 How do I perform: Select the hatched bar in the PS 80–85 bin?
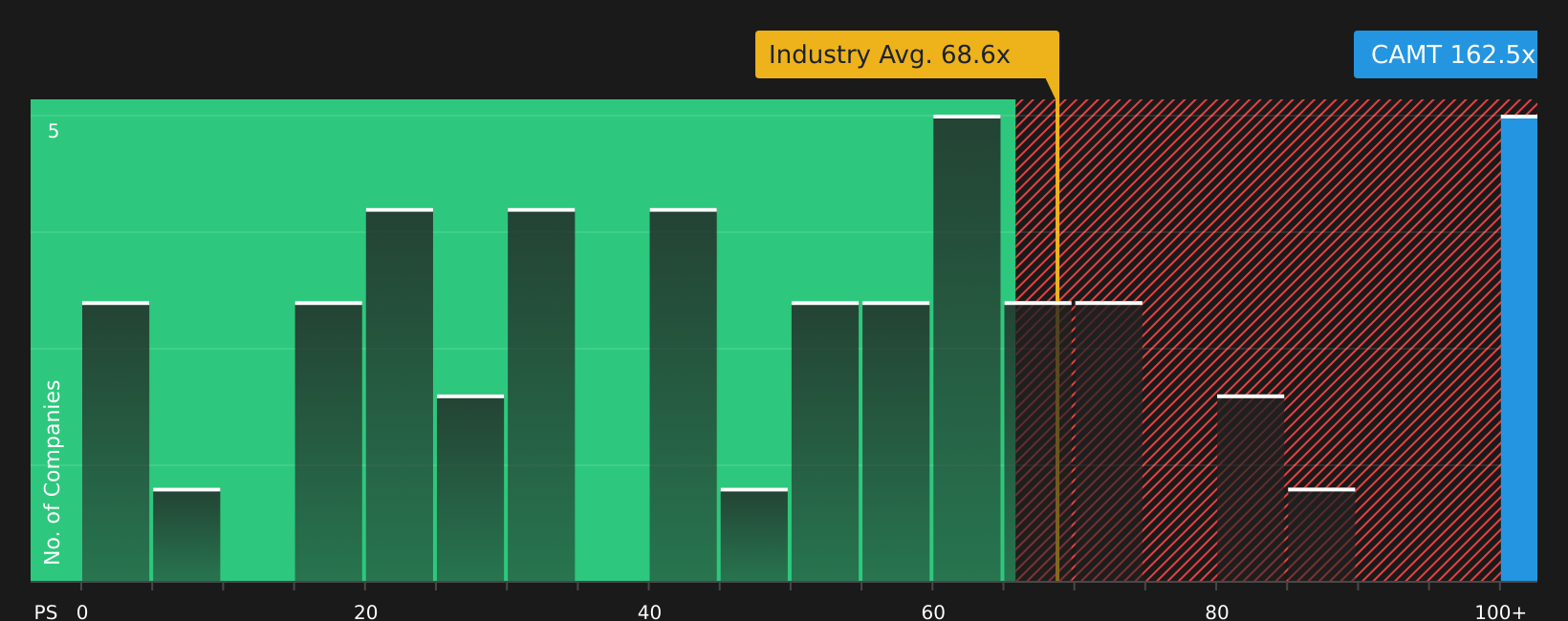coord(1251,488)
